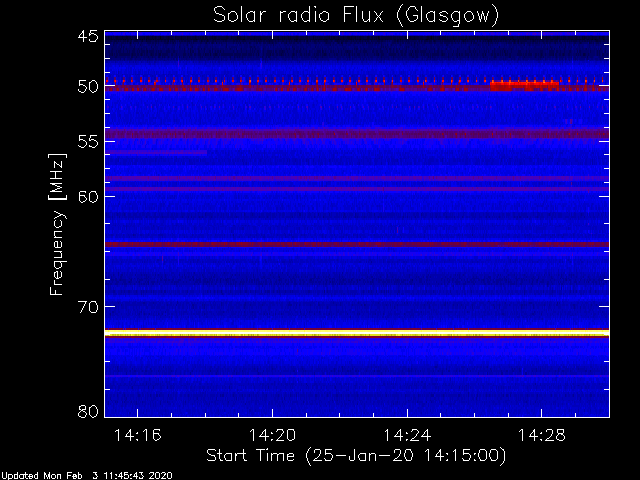The width and height of the screenshot is (640, 480).
Task: Click the 'Start Time (25-Jan-20 14:15:00)' axis title
Action: tap(356, 456)
